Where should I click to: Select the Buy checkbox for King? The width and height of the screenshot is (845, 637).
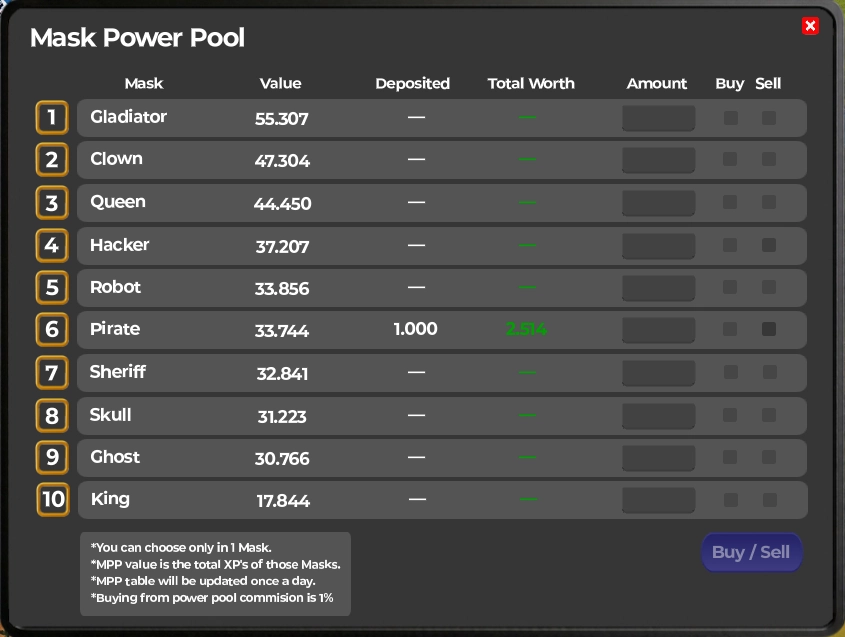pyautogui.click(x=731, y=500)
